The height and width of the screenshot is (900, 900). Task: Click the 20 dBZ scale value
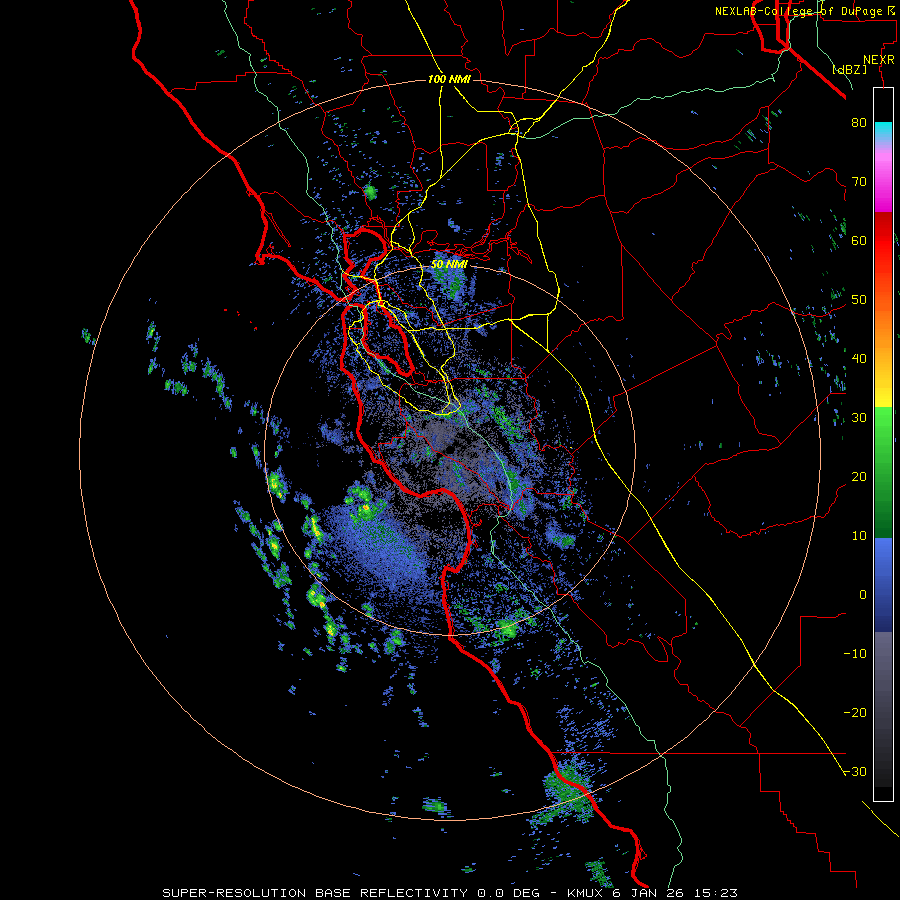pyautogui.click(x=859, y=478)
